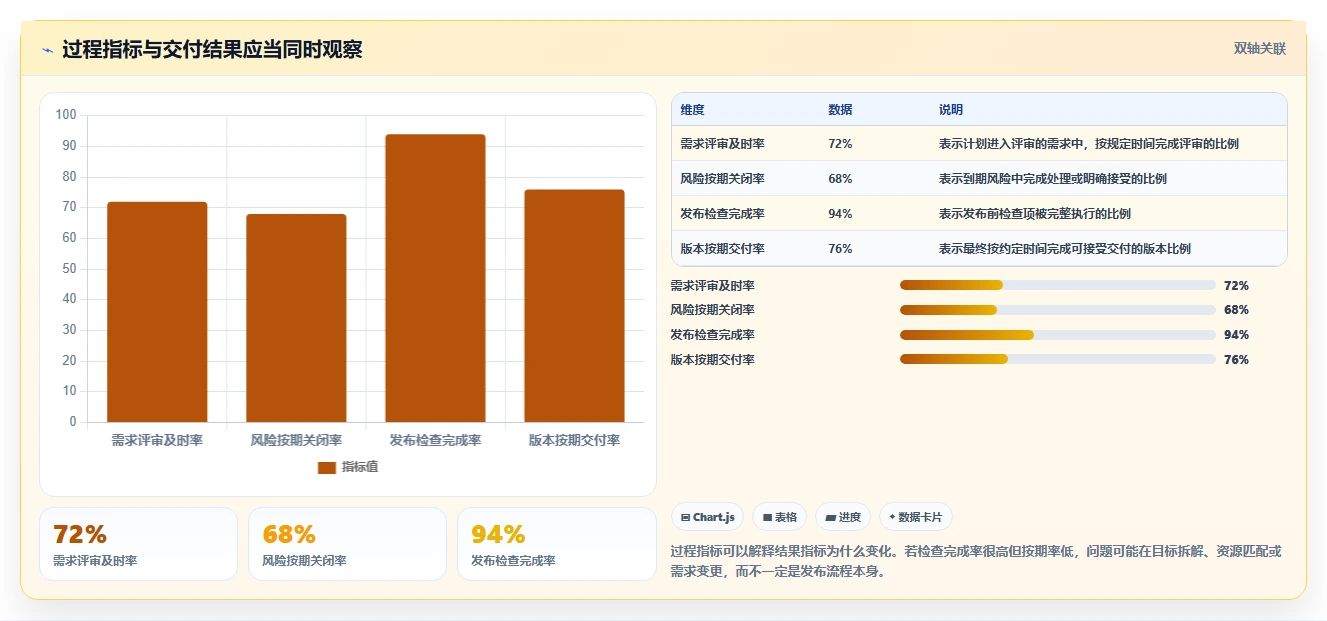The height and width of the screenshot is (621, 1327).
Task: Click the 发布检查完成率 bar in the chart
Action: click(435, 278)
